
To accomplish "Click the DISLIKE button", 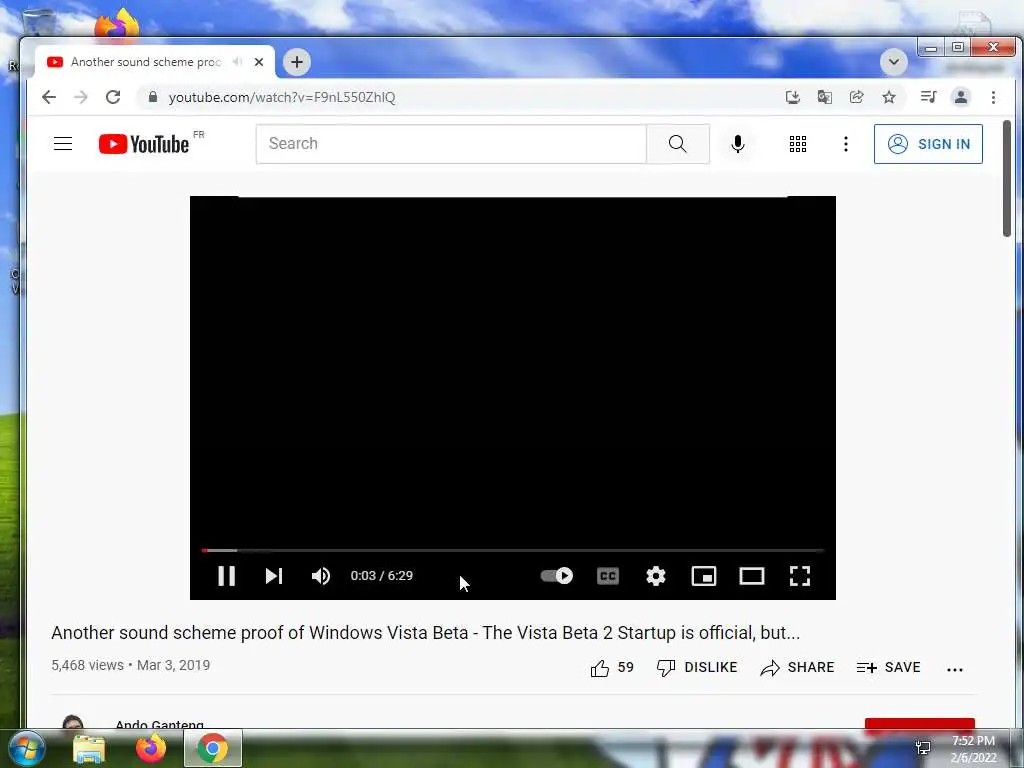I will click(x=697, y=667).
